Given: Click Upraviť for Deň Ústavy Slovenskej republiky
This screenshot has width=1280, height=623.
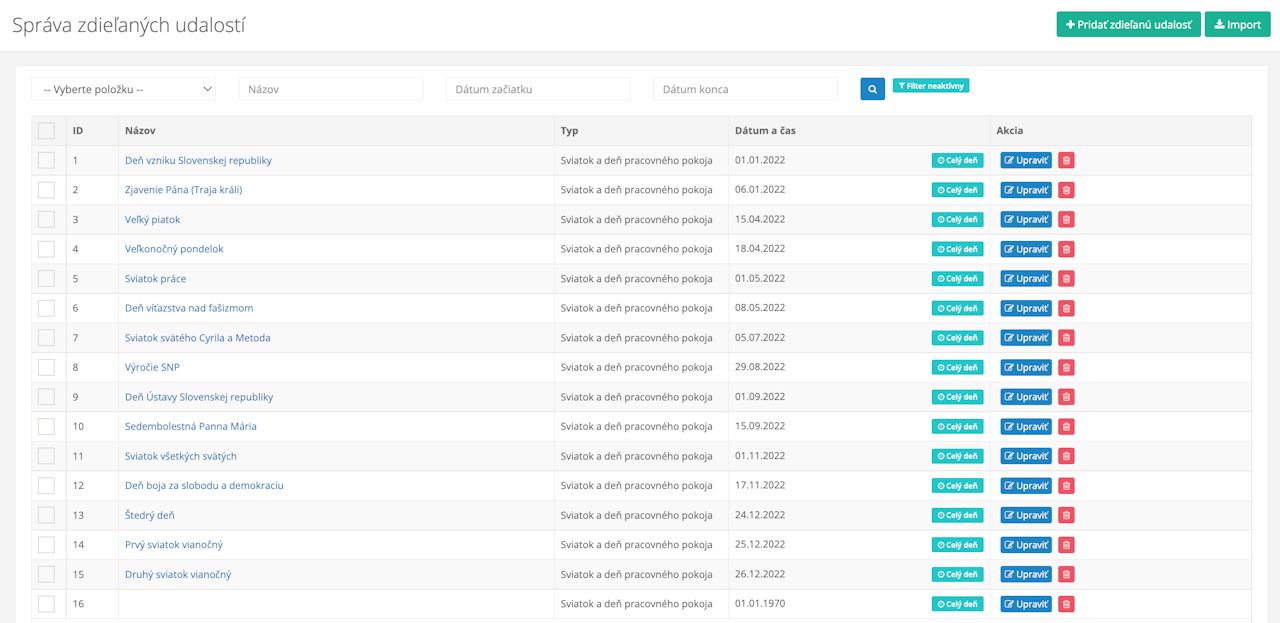Looking at the screenshot, I should pos(1026,397).
